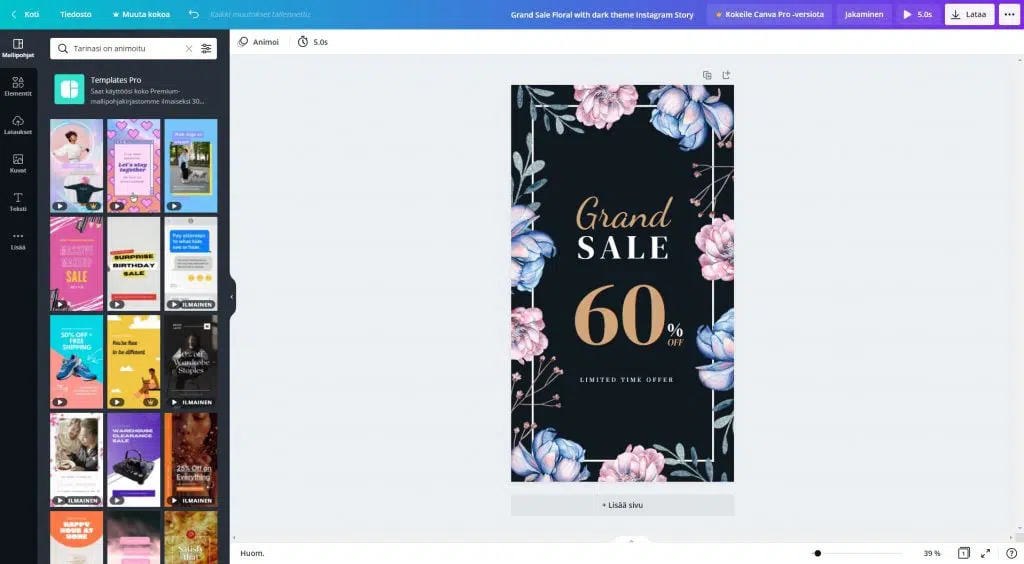Select the Happy Hour at Home template

pyautogui.click(x=76, y=537)
